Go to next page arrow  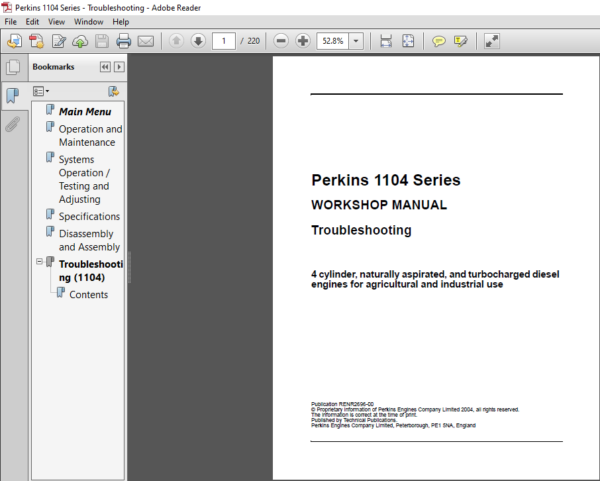(198, 41)
